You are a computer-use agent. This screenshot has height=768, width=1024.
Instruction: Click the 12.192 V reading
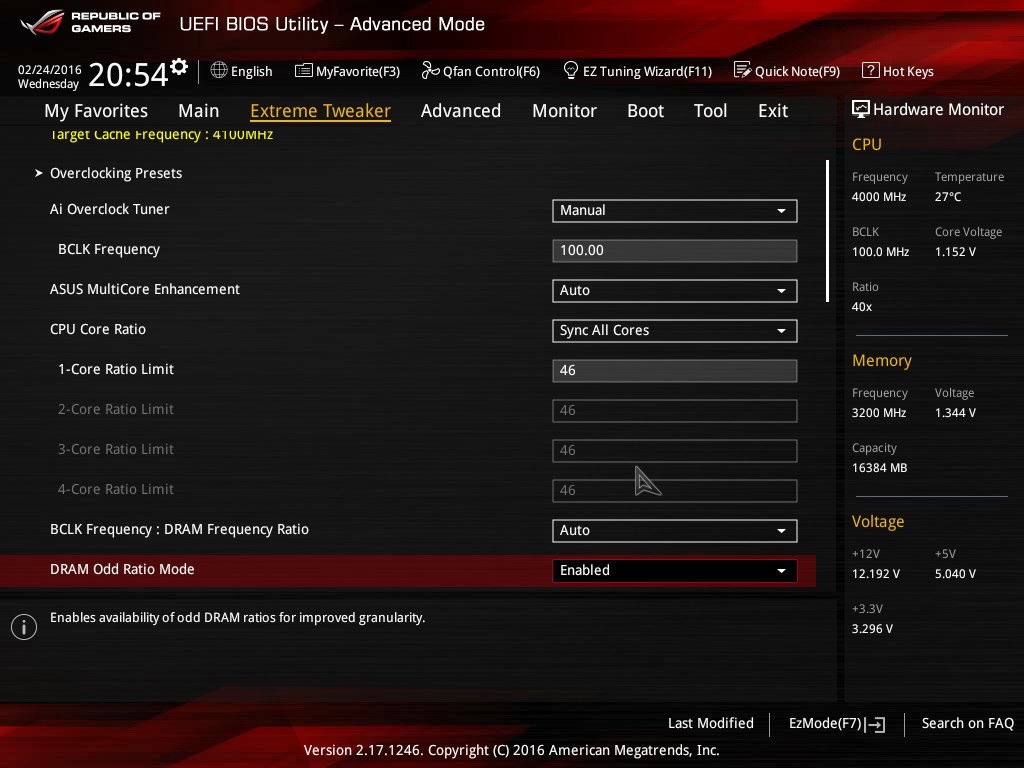(x=876, y=573)
